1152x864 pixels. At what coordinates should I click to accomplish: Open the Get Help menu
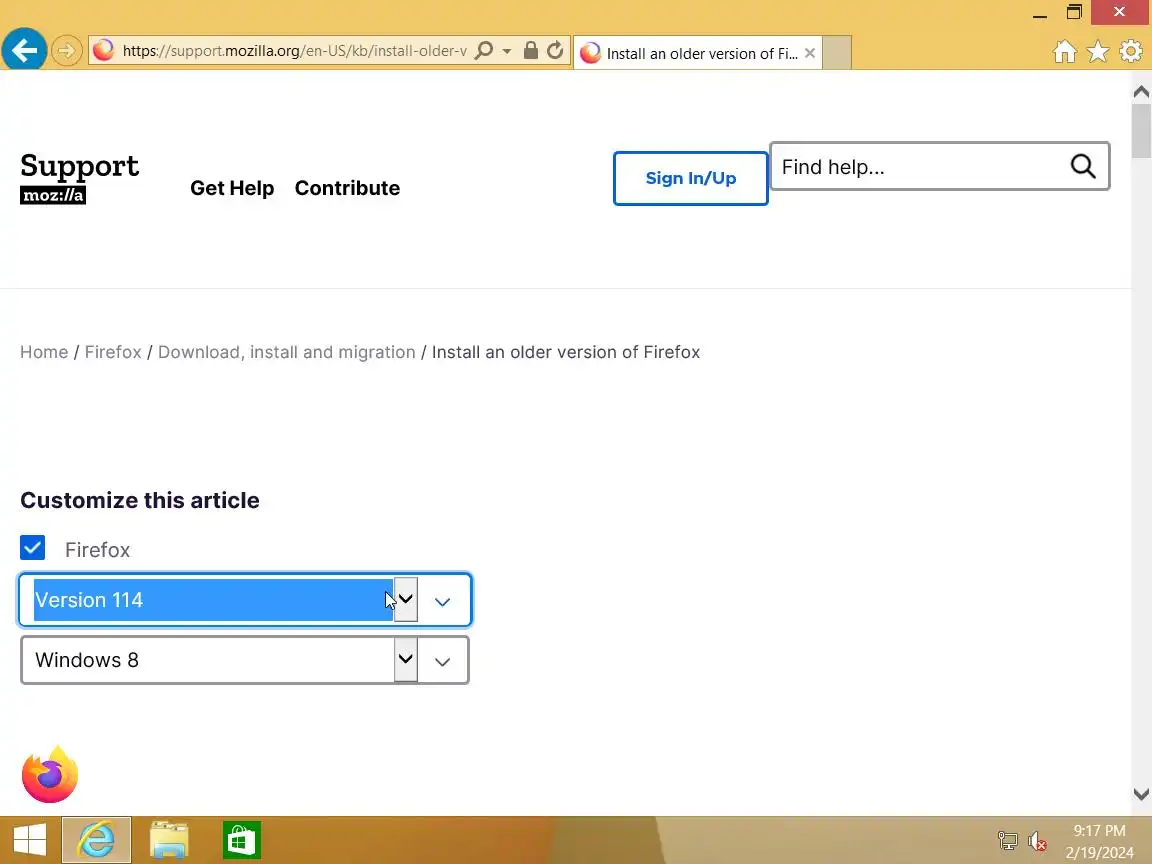click(x=232, y=188)
